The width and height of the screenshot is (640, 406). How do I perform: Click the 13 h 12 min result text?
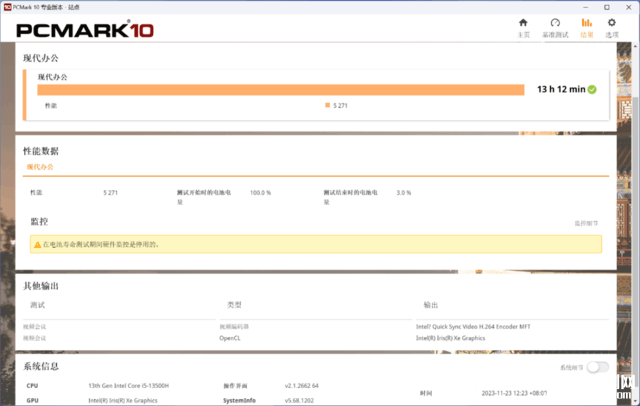tap(561, 89)
